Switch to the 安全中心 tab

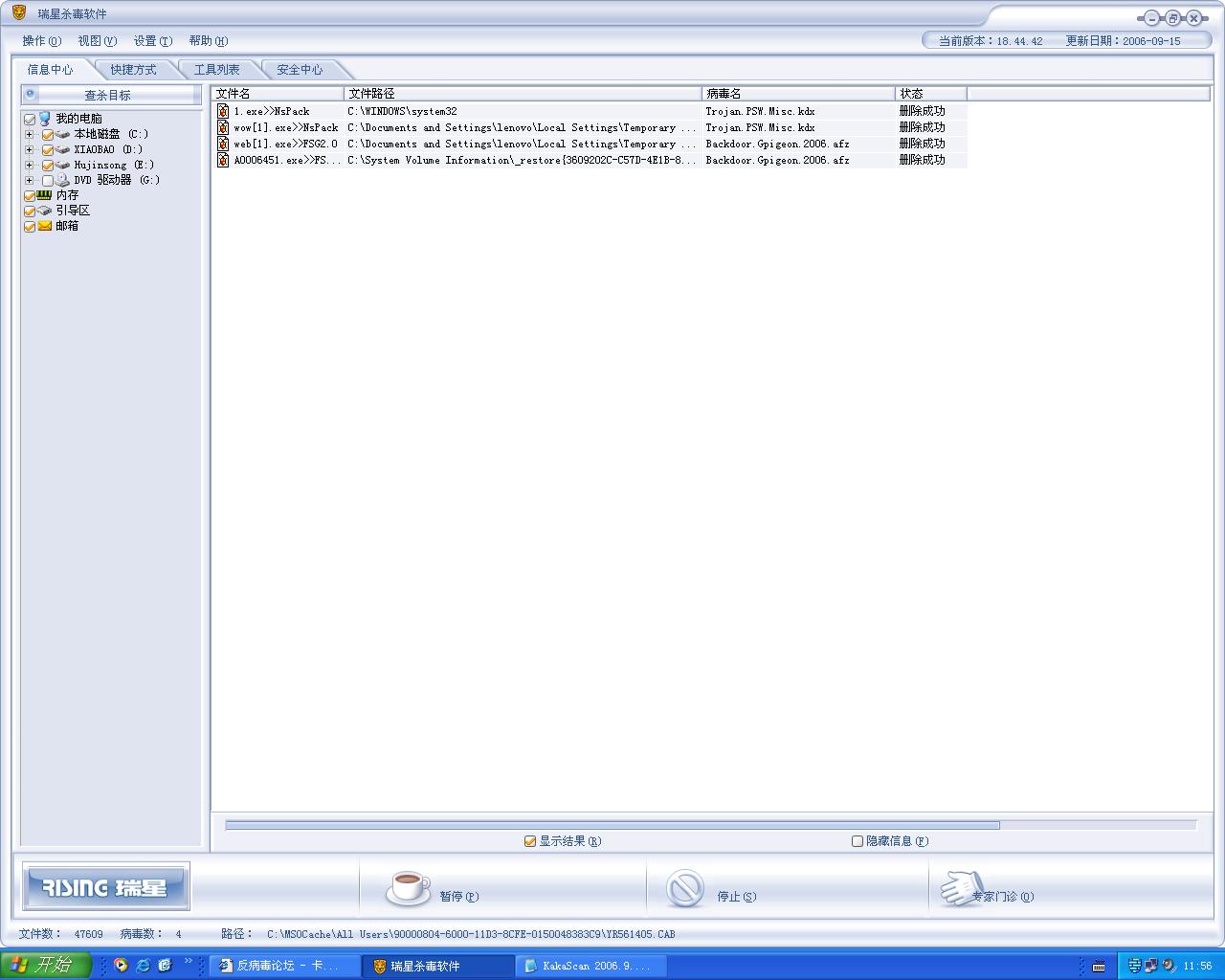pos(300,70)
